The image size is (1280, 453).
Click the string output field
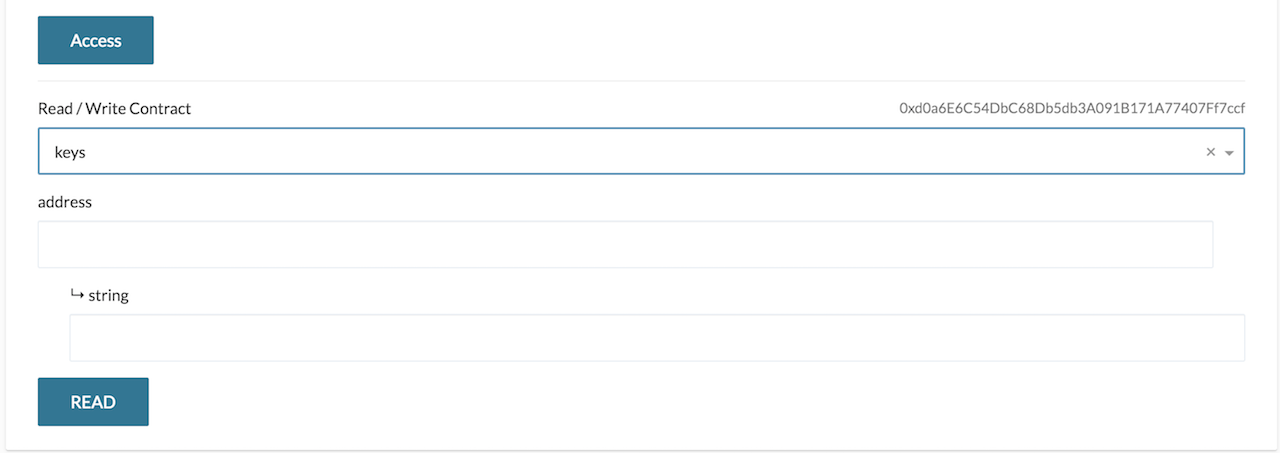click(656, 338)
